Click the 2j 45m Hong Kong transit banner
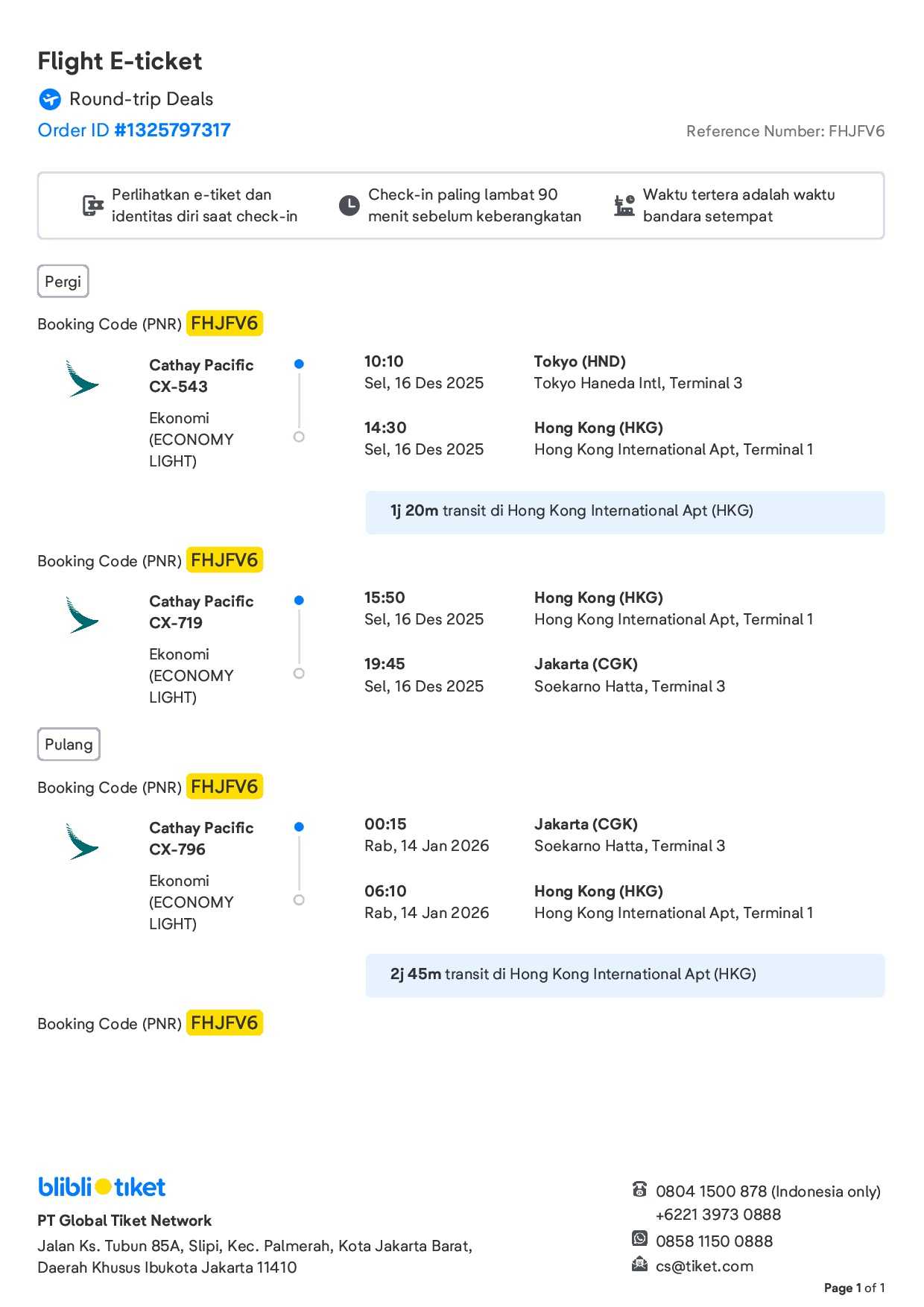This screenshot has width=924, height=1307. click(x=624, y=975)
